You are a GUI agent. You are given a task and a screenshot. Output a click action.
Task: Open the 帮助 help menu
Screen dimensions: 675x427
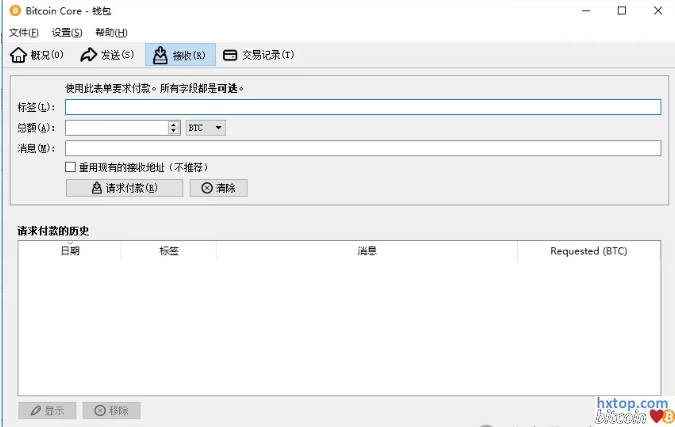coord(111,33)
